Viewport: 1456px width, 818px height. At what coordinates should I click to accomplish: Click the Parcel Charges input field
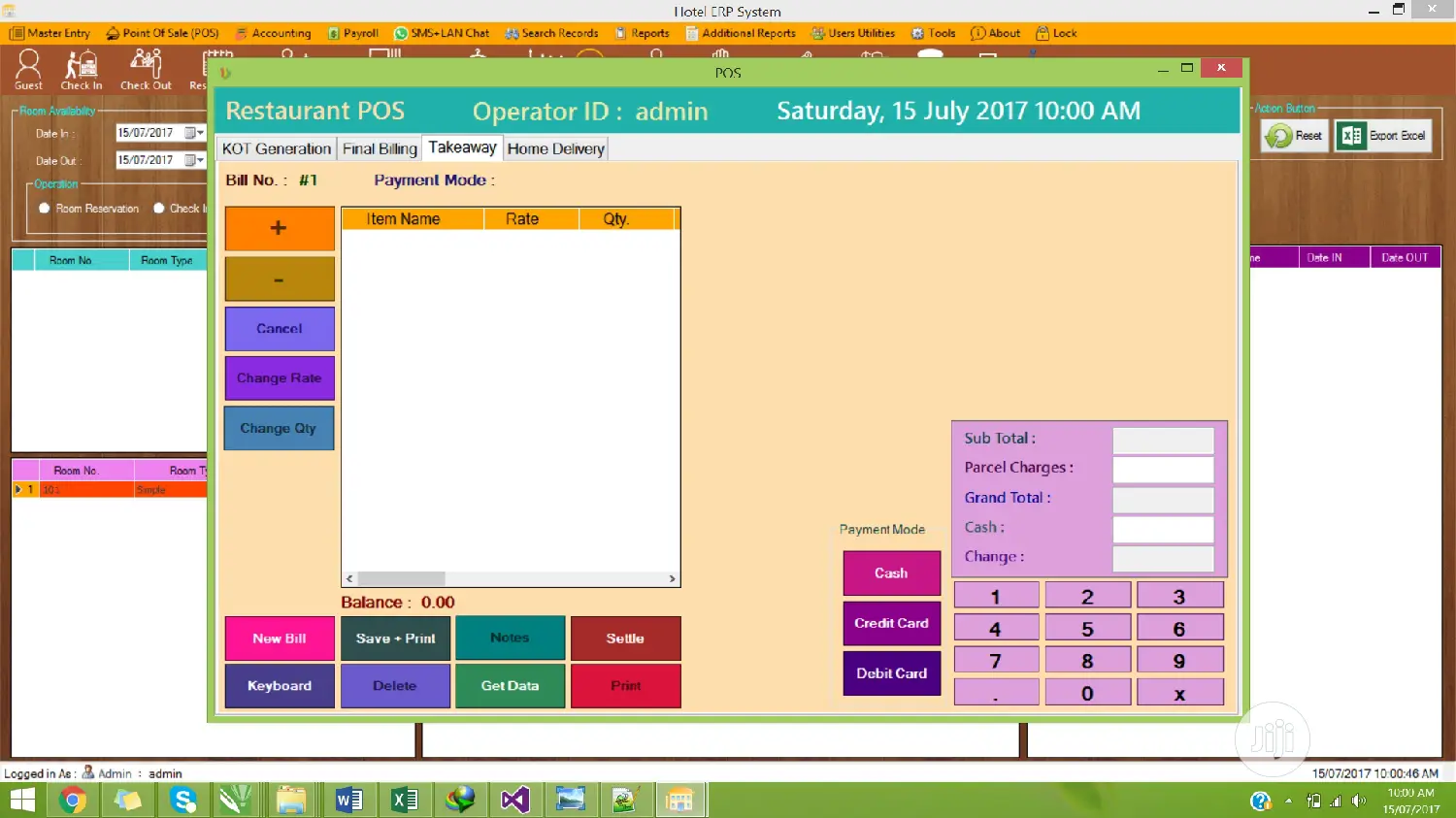1163,470
